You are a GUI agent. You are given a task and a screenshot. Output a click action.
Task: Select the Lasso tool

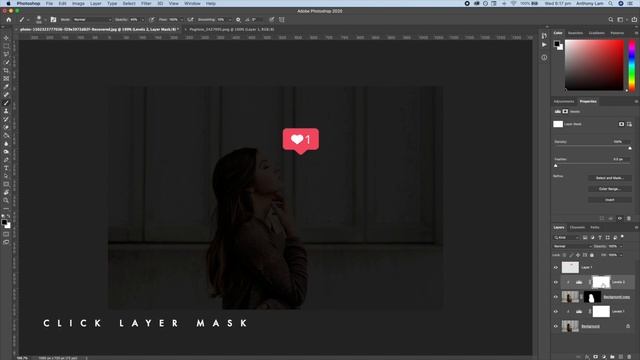[6, 54]
